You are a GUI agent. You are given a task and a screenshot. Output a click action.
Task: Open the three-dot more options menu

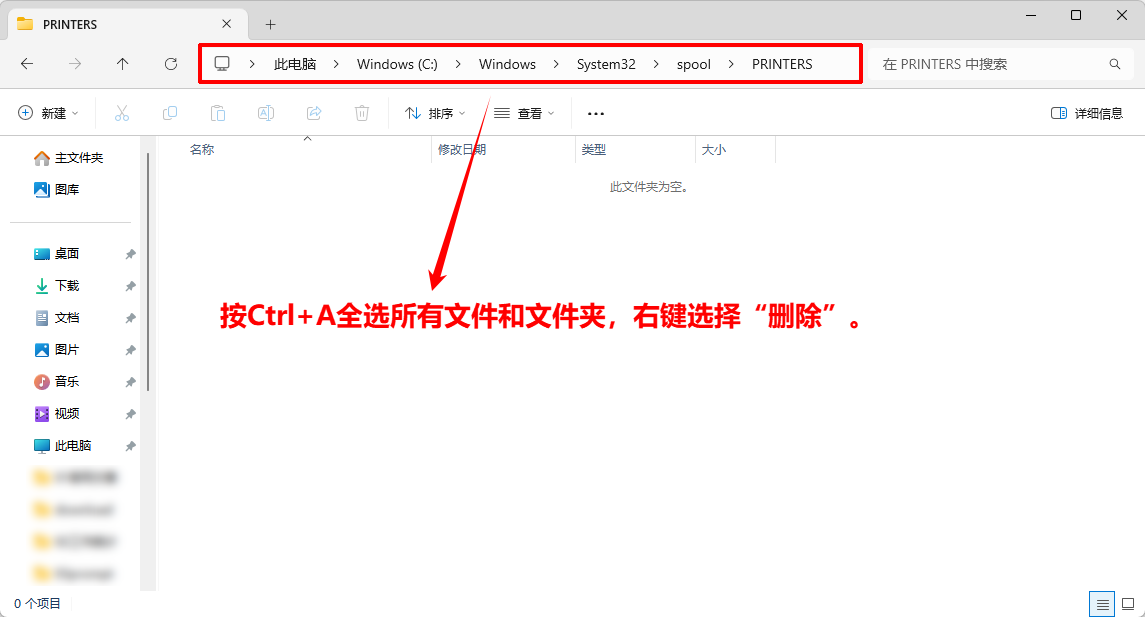(x=596, y=113)
